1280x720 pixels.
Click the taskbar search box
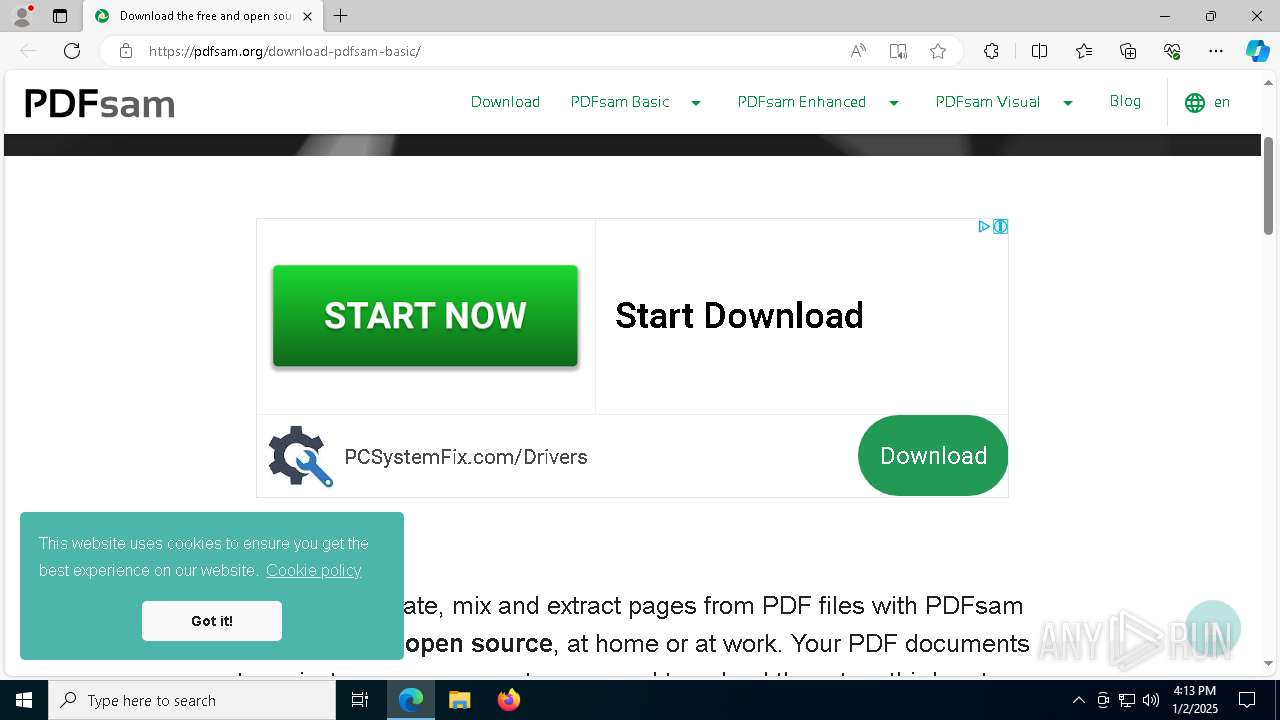[192, 700]
